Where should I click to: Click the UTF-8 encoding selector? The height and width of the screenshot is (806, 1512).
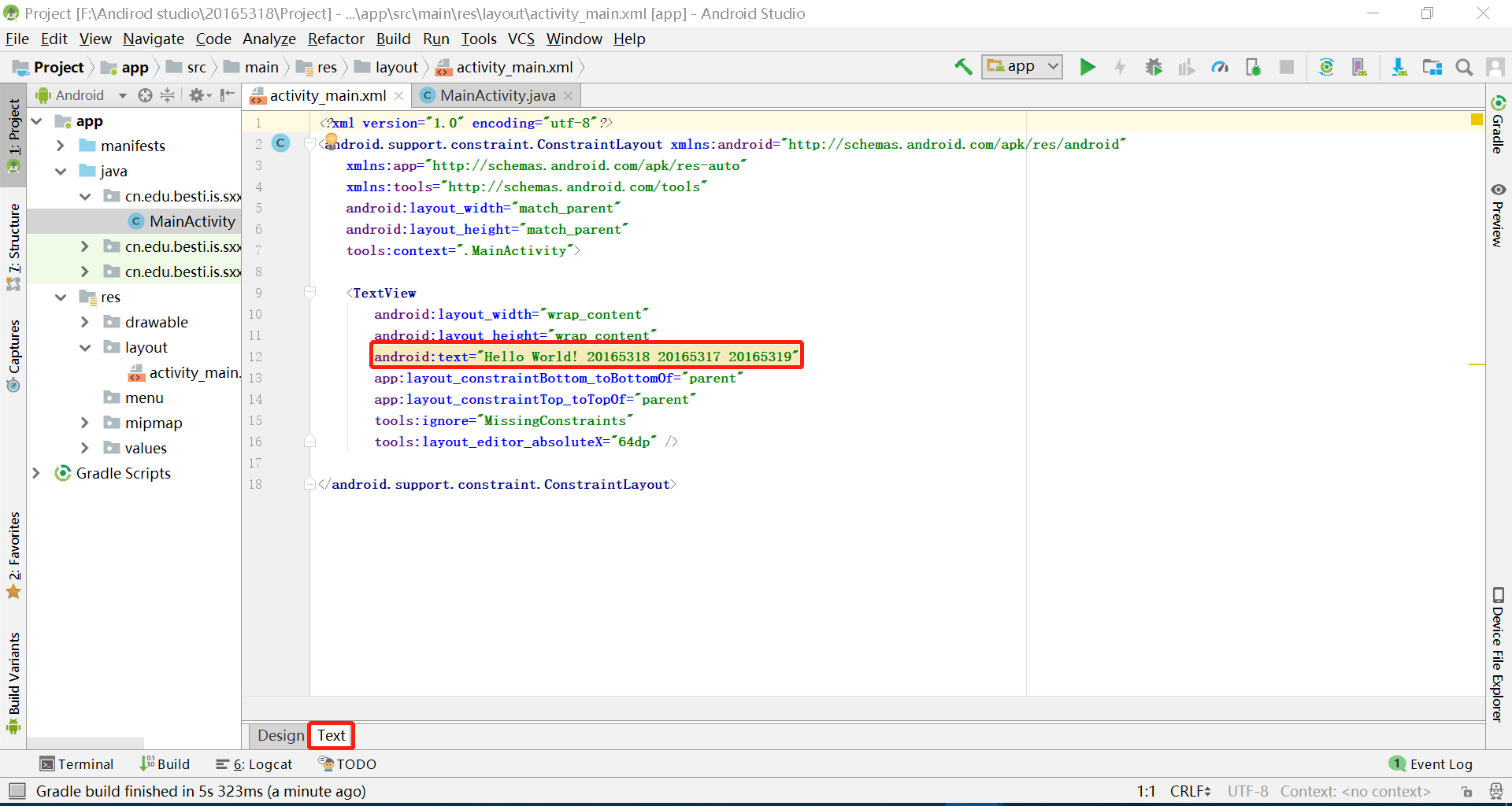click(x=1247, y=791)
